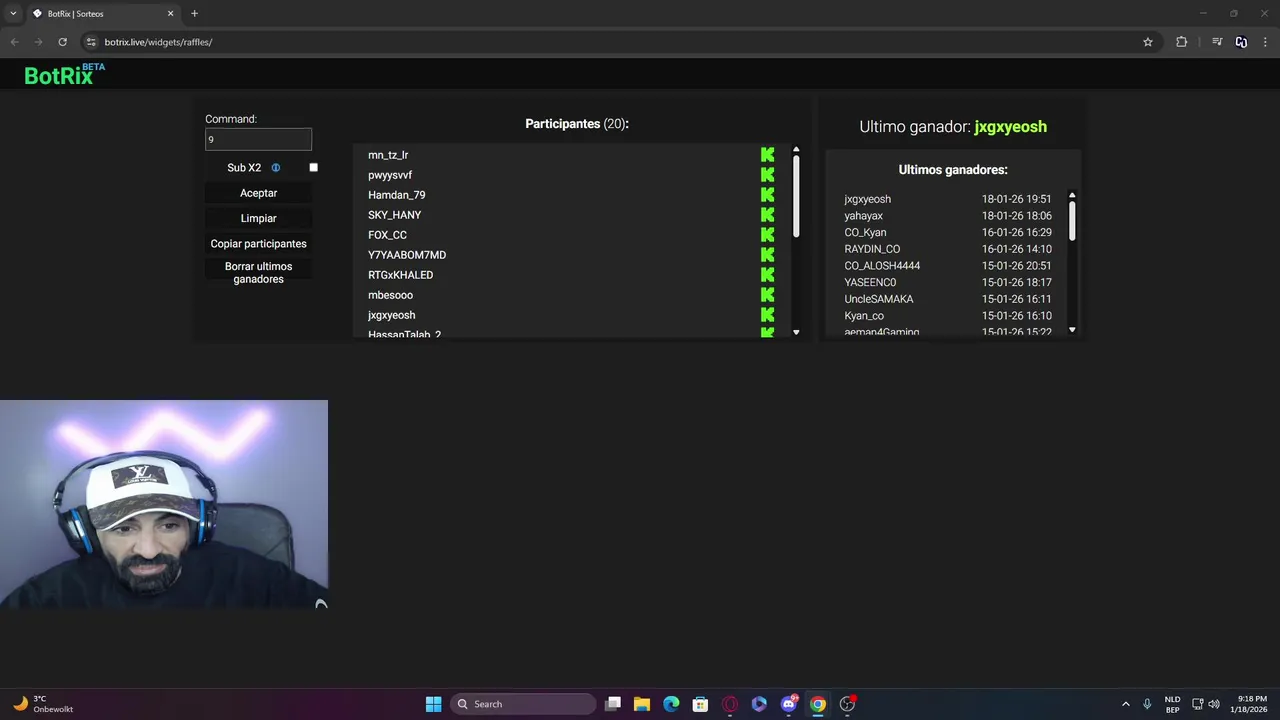Select the BotRix | Sorteos tab

coord(103,14)
